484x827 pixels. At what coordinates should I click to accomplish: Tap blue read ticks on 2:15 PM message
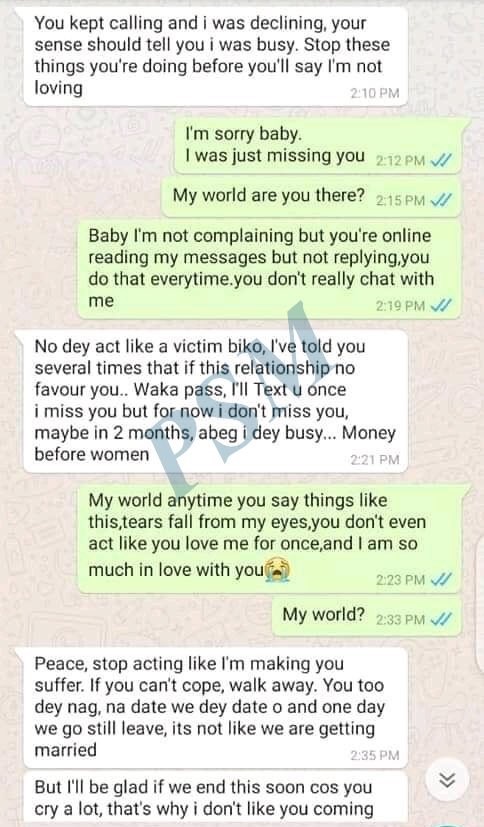point(441,200)
